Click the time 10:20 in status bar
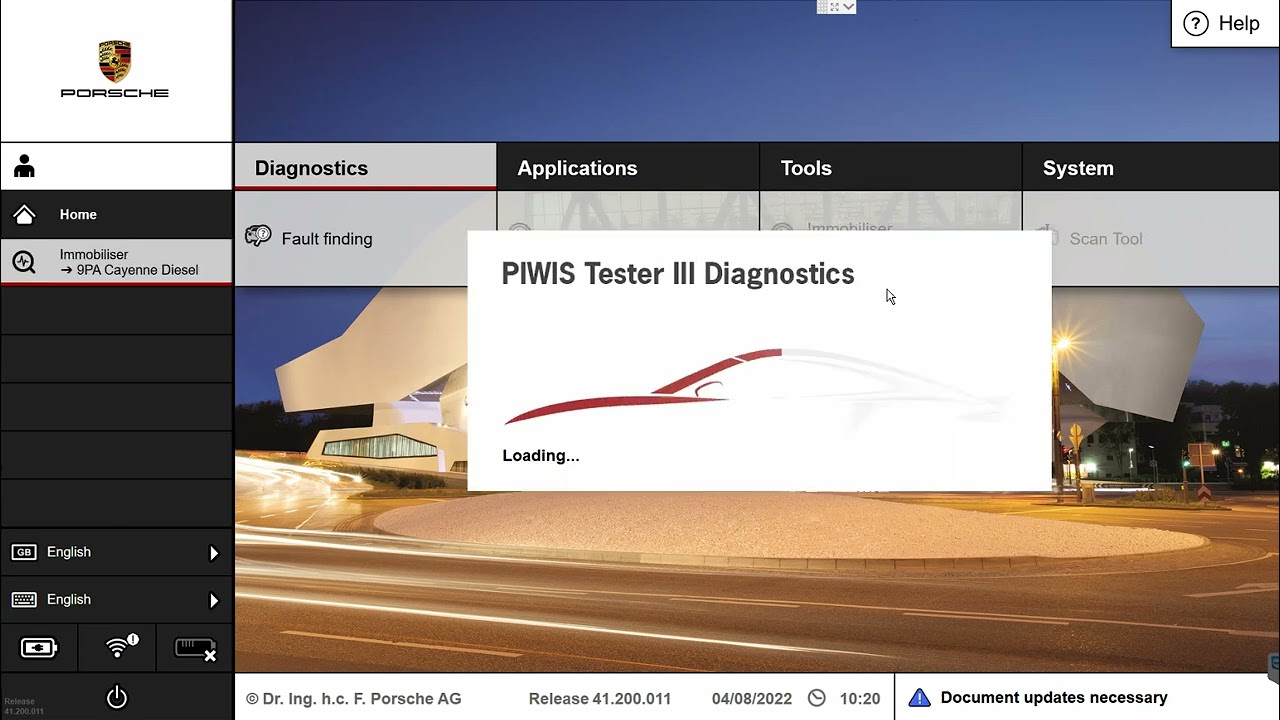Viewport: 1280px width, 720px height. click(x=860, y=699)
